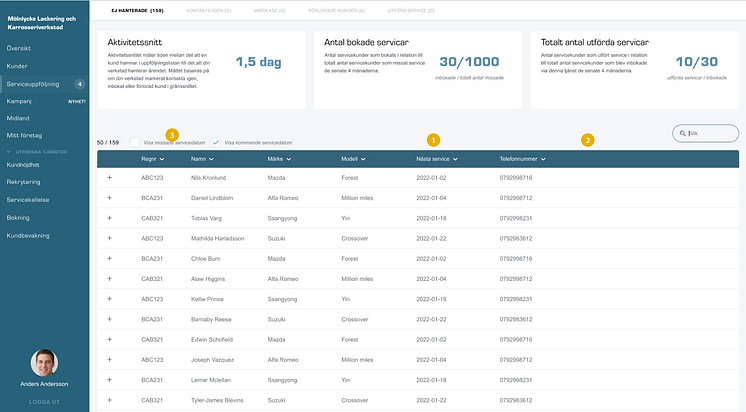Click name cell Tobias Varg
The width and height of the screenshot is (746, 412).
(x=206, y=218)
